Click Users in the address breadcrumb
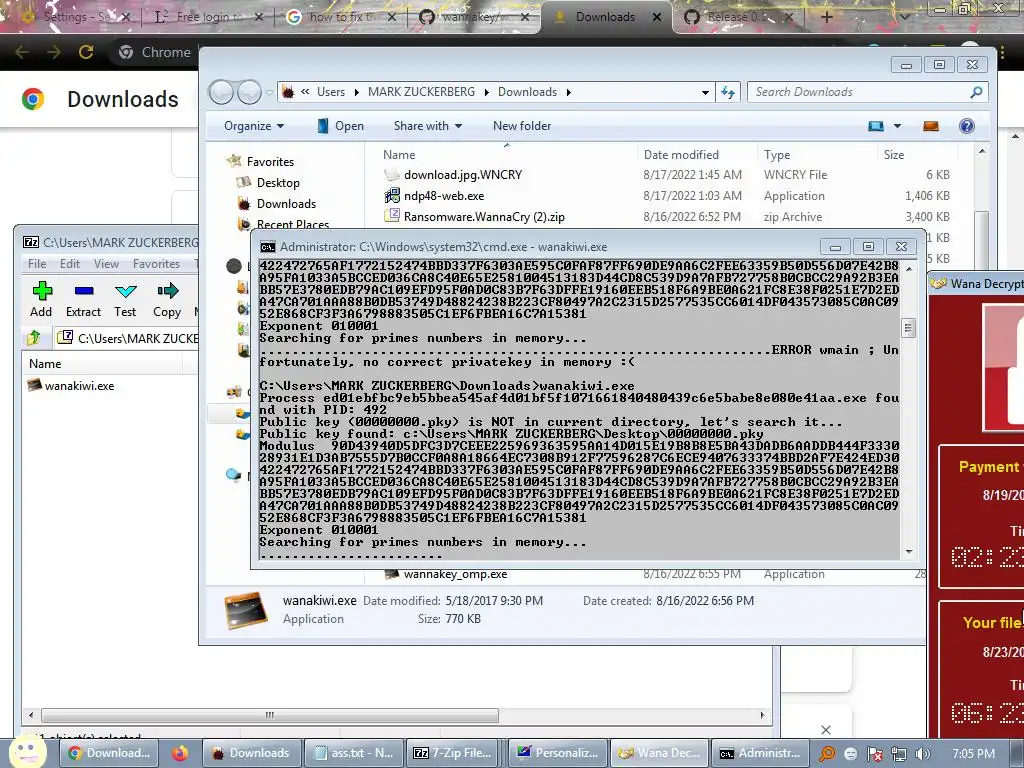Viewport: 1024px width, 768px height. 331,92
